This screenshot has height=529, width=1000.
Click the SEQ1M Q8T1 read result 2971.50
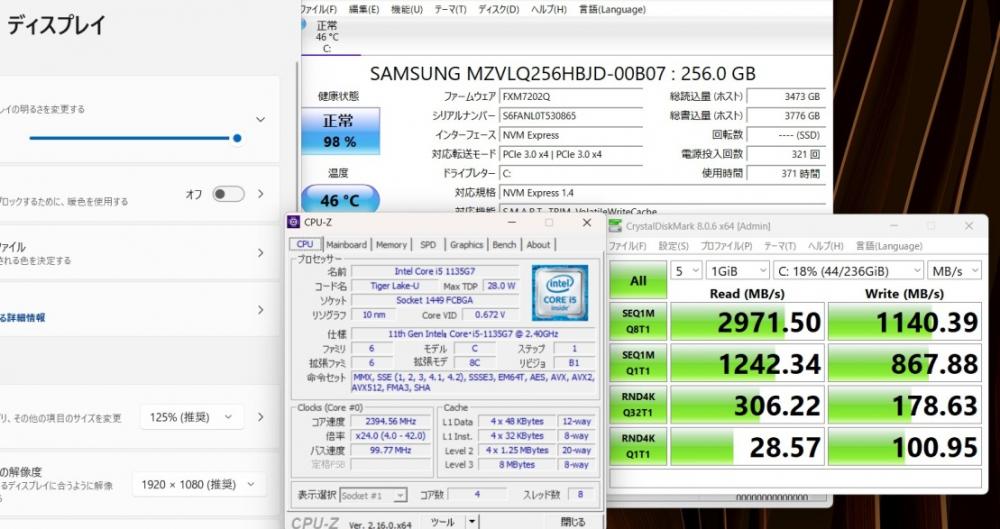[747, 321]
